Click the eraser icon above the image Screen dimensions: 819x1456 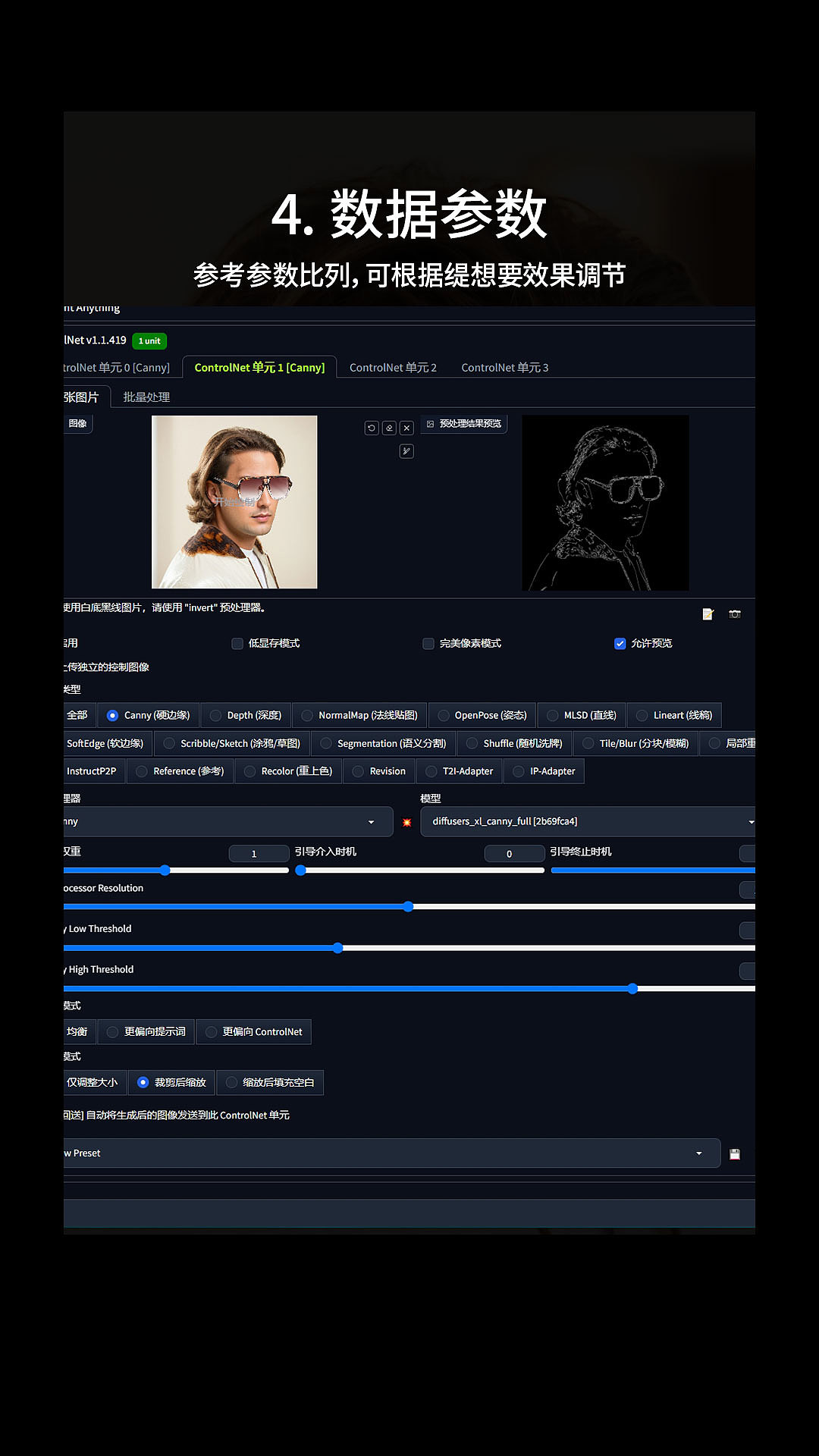click(389, 428)
